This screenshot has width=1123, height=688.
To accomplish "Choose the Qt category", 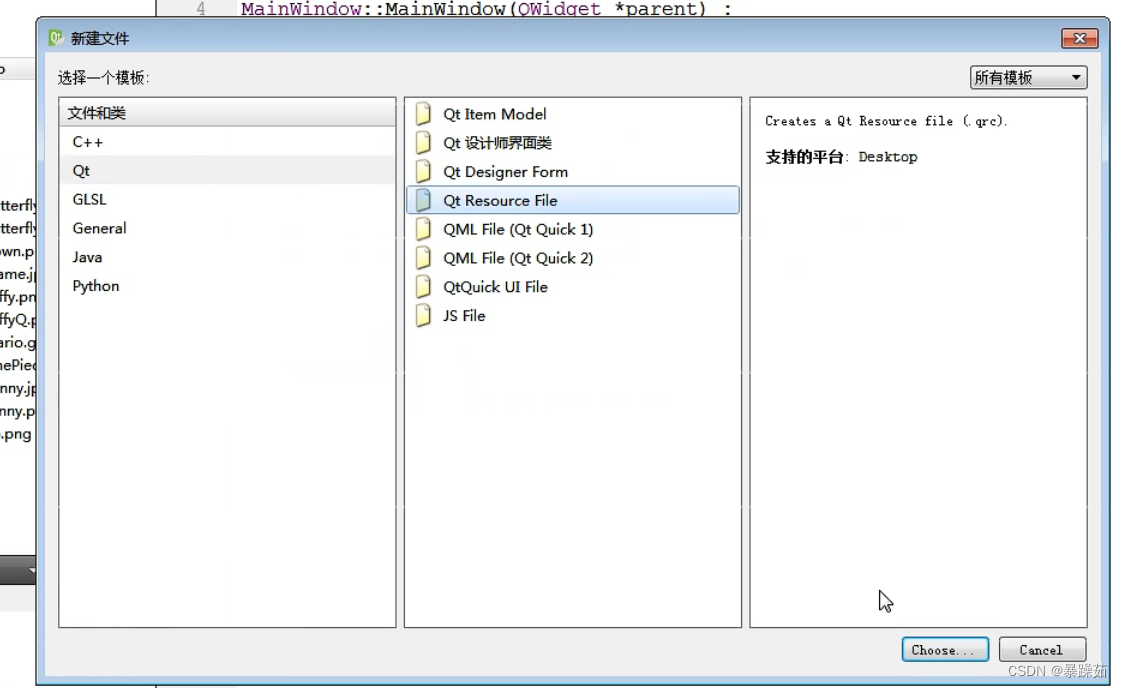I will [x=227, y=170].
